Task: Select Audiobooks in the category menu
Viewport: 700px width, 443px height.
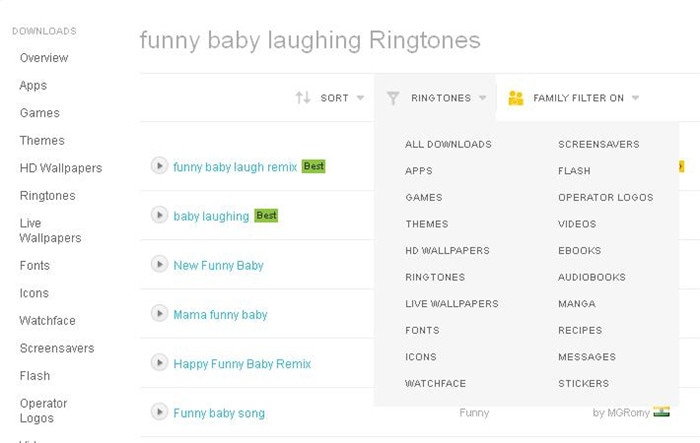Action: (591, 277)
